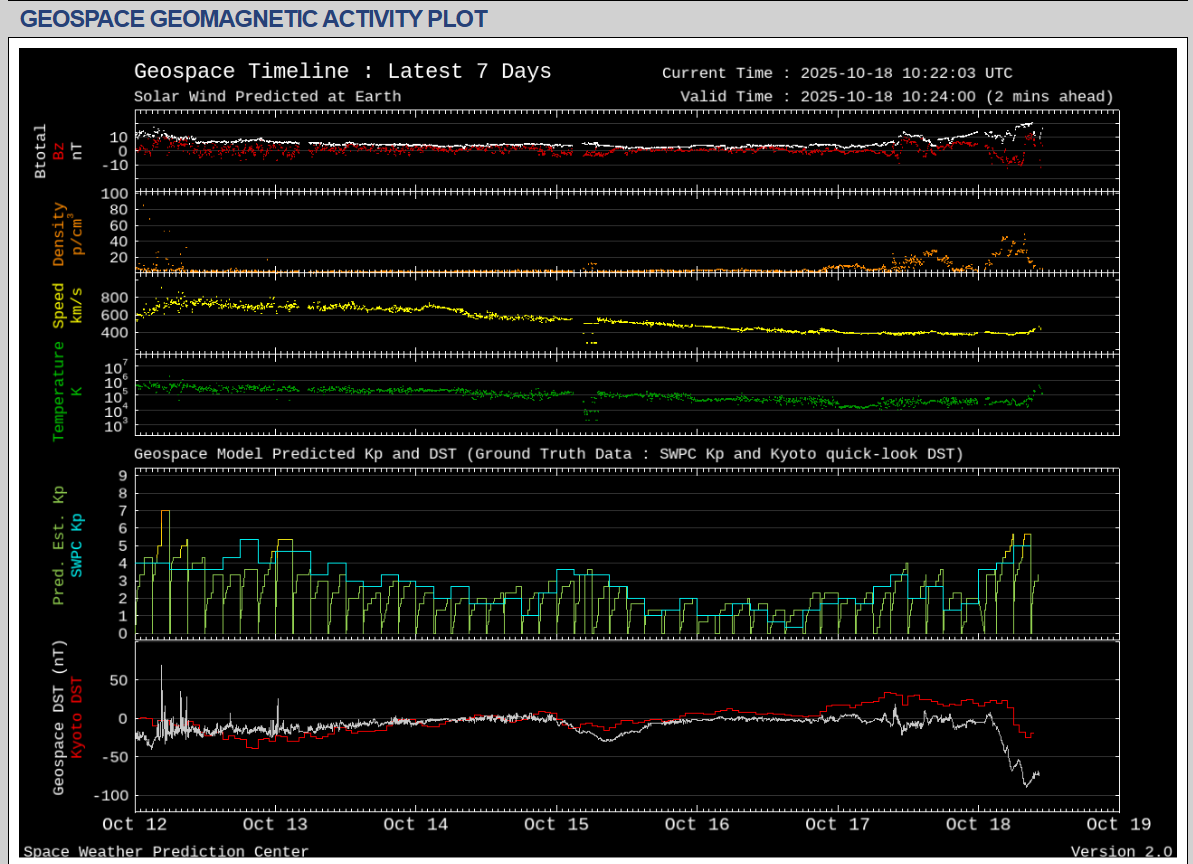Click the Solar Wind Predicted at Earth subtitle

coord(267,97)
